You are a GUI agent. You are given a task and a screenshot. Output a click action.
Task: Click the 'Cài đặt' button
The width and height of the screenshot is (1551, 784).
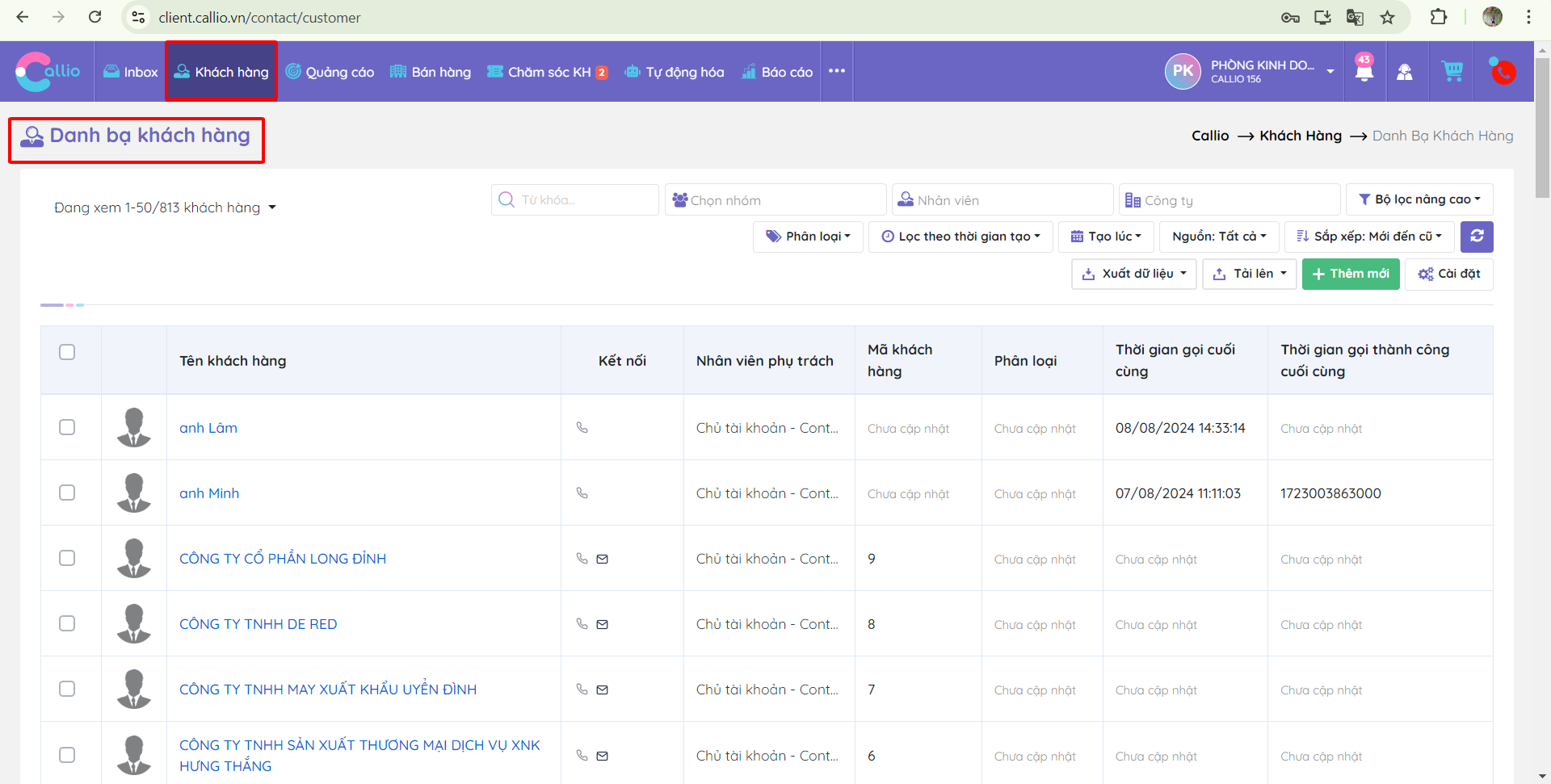pyautogui.click(x=1449, y=274)
